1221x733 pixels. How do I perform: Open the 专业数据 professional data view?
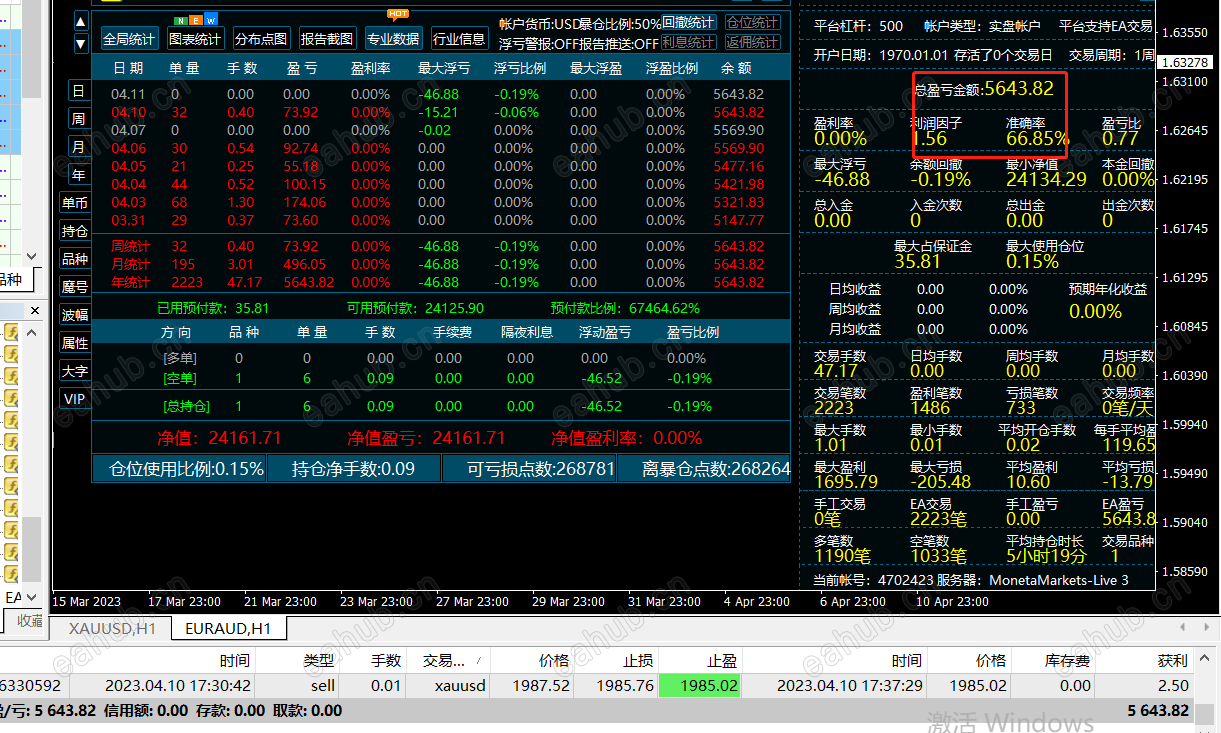pos(393,39)
